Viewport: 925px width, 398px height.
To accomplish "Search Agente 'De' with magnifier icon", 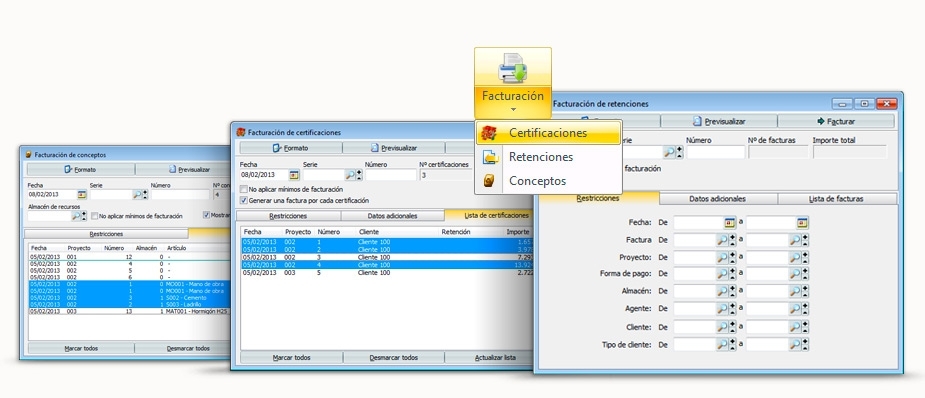I will [x=723, y=309].
